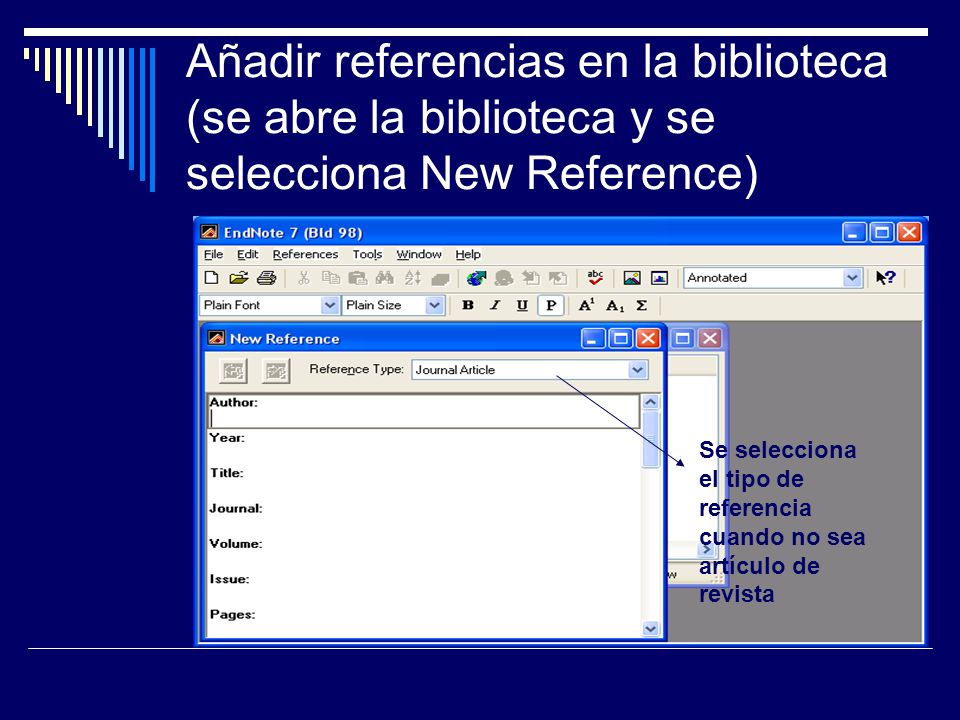The width and height of the screenshot is (960, 720).
Task: Click scroll down arrow in New Reference
Action: click(x=650, y=628)
